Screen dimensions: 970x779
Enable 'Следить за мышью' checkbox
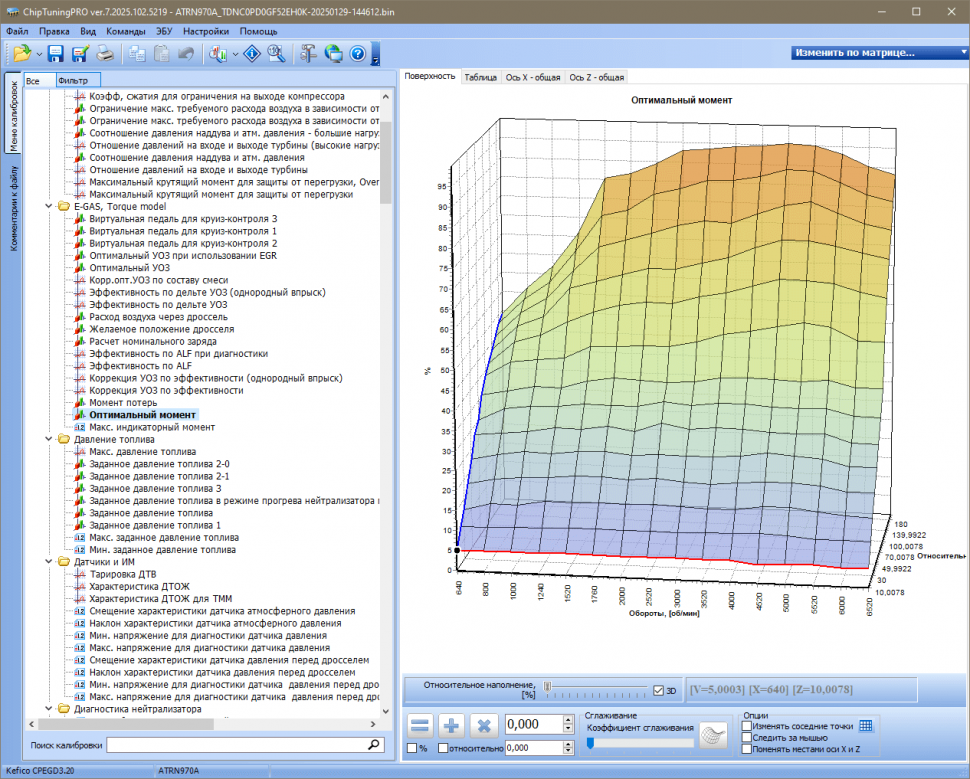tap(747, 737)
